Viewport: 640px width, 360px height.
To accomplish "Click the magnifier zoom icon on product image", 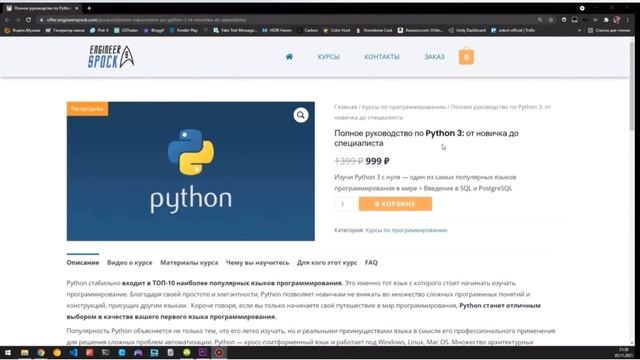I will [301, 115].
